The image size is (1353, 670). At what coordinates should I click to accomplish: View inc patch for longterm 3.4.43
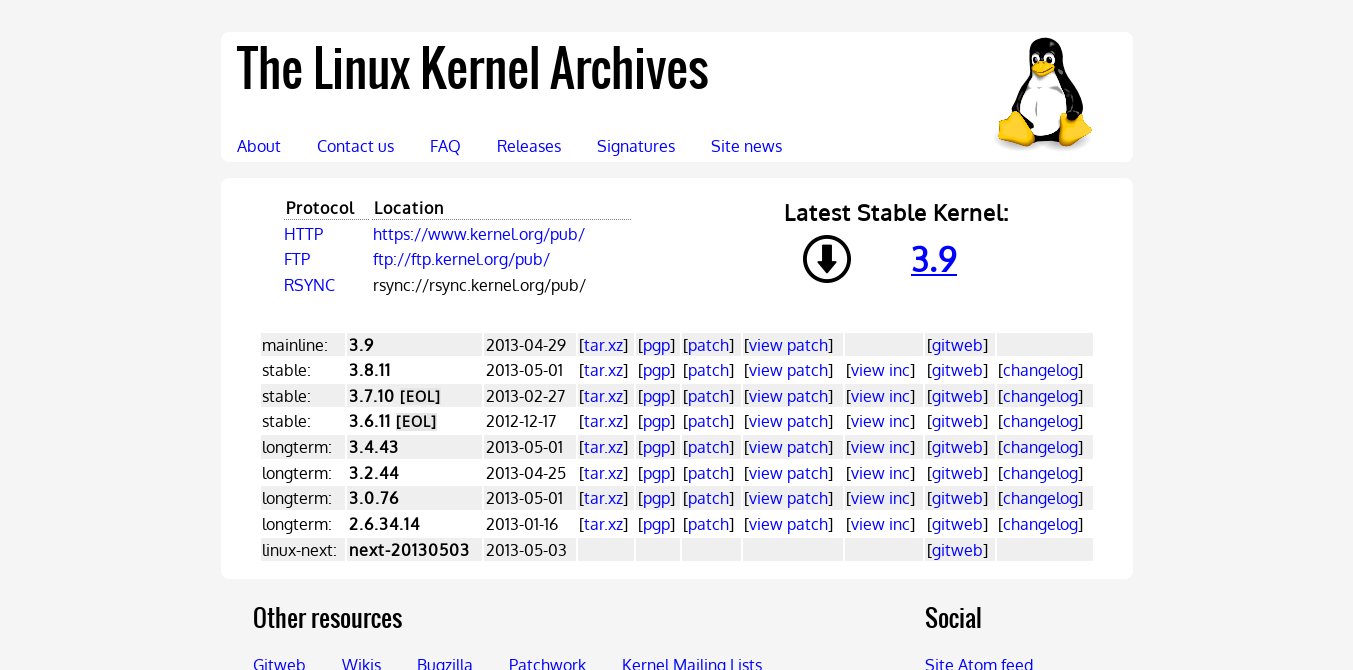pos(880,447)
